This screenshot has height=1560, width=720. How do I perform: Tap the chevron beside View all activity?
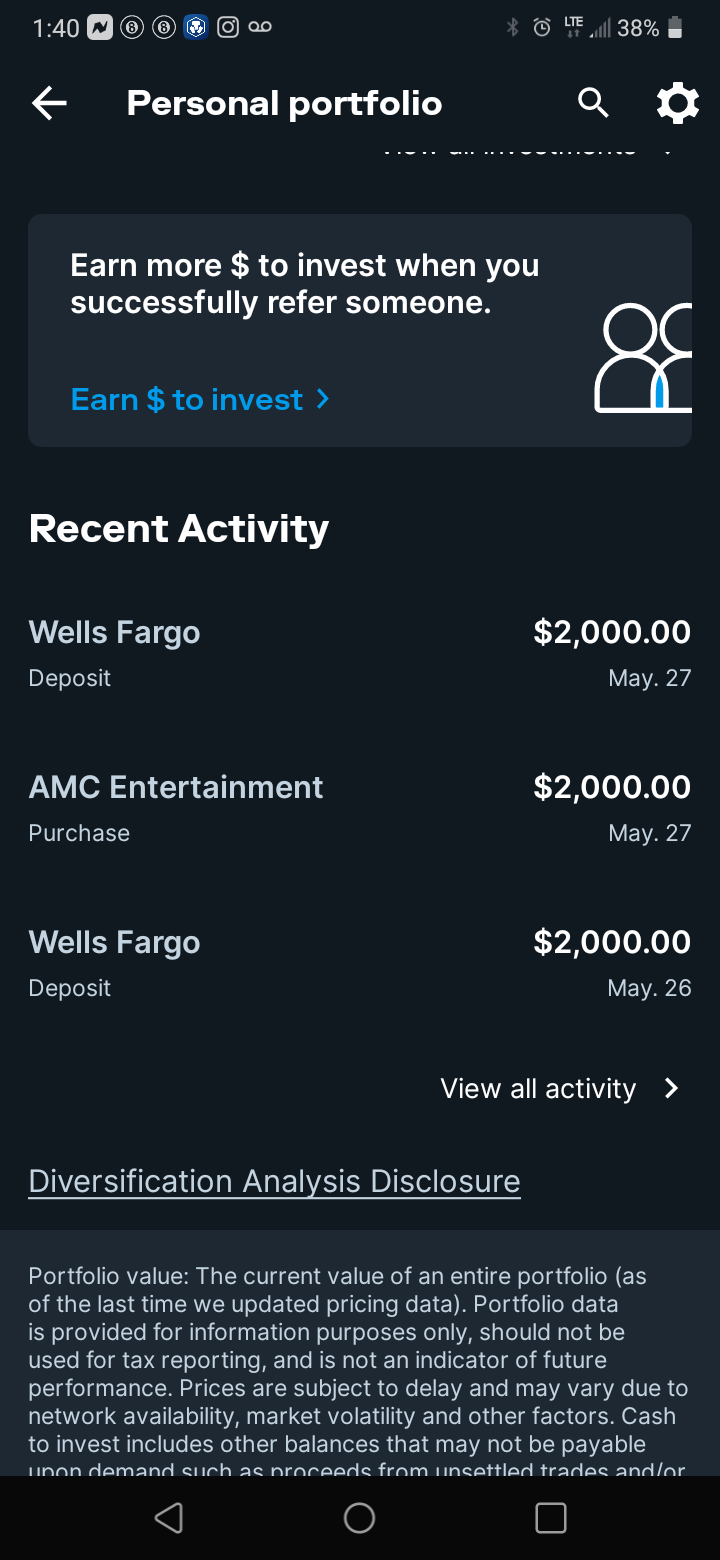point(672,1088)
